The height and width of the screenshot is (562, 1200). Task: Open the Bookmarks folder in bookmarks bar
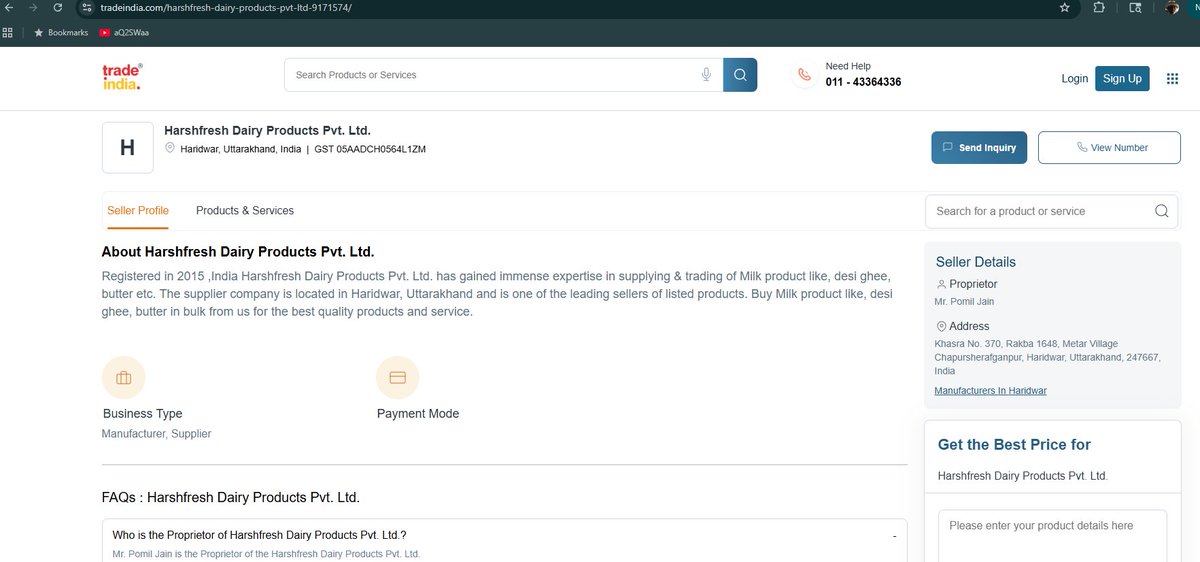pyautogui.click(x=61, y=32)
